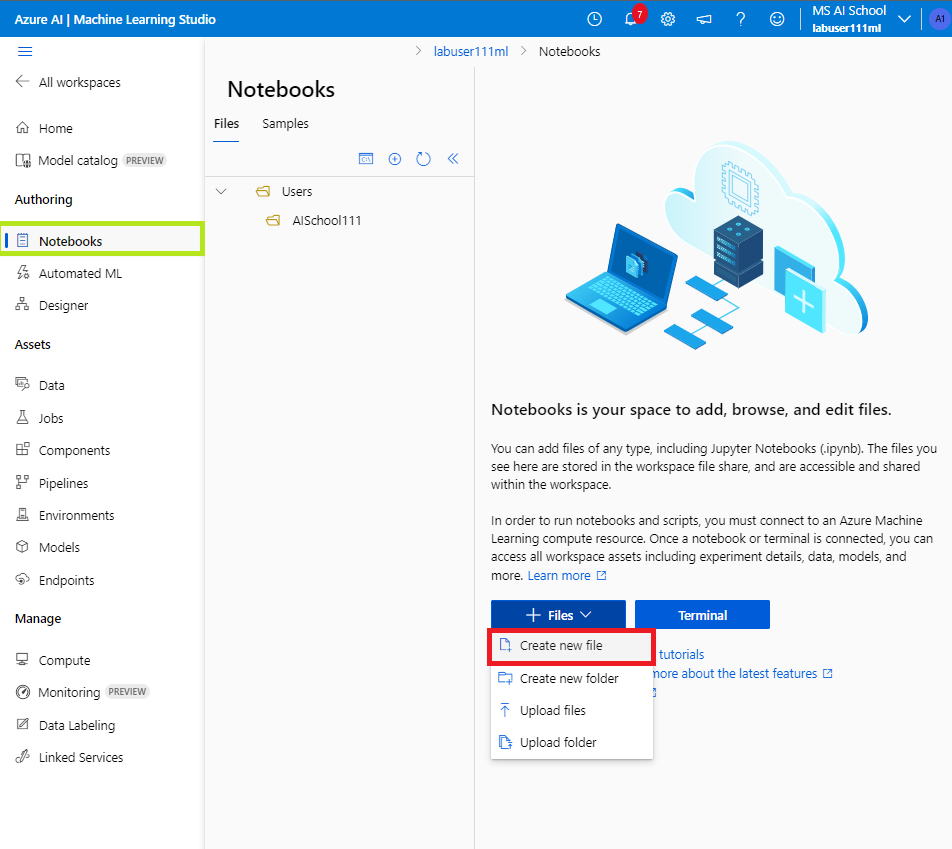The height and width of the screenshot is (849, 952).
Task: Click the Monitoring gauge icon
Action: (22, 692)
